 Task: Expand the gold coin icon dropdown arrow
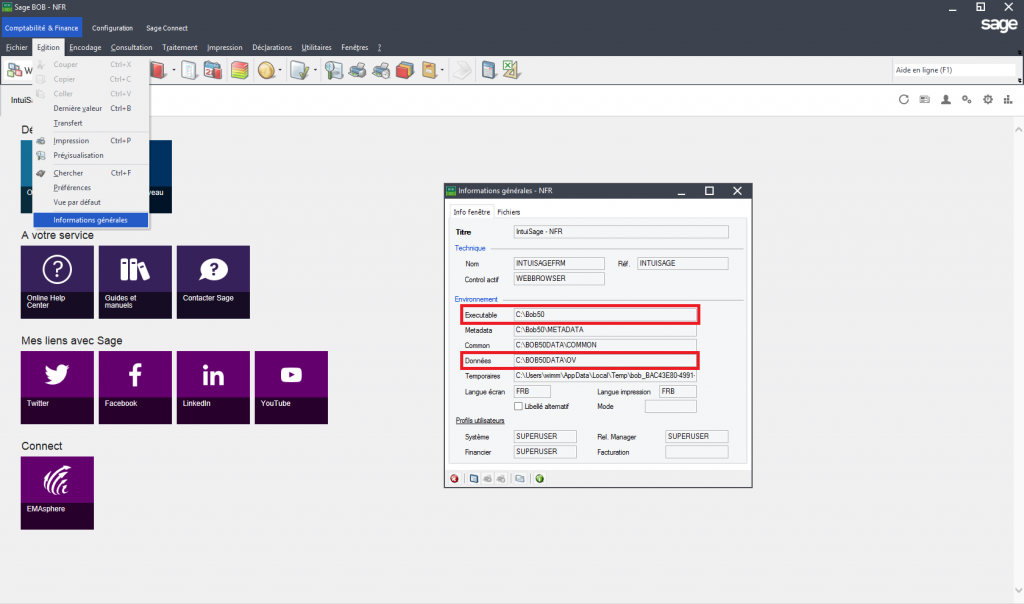point(280,71)
